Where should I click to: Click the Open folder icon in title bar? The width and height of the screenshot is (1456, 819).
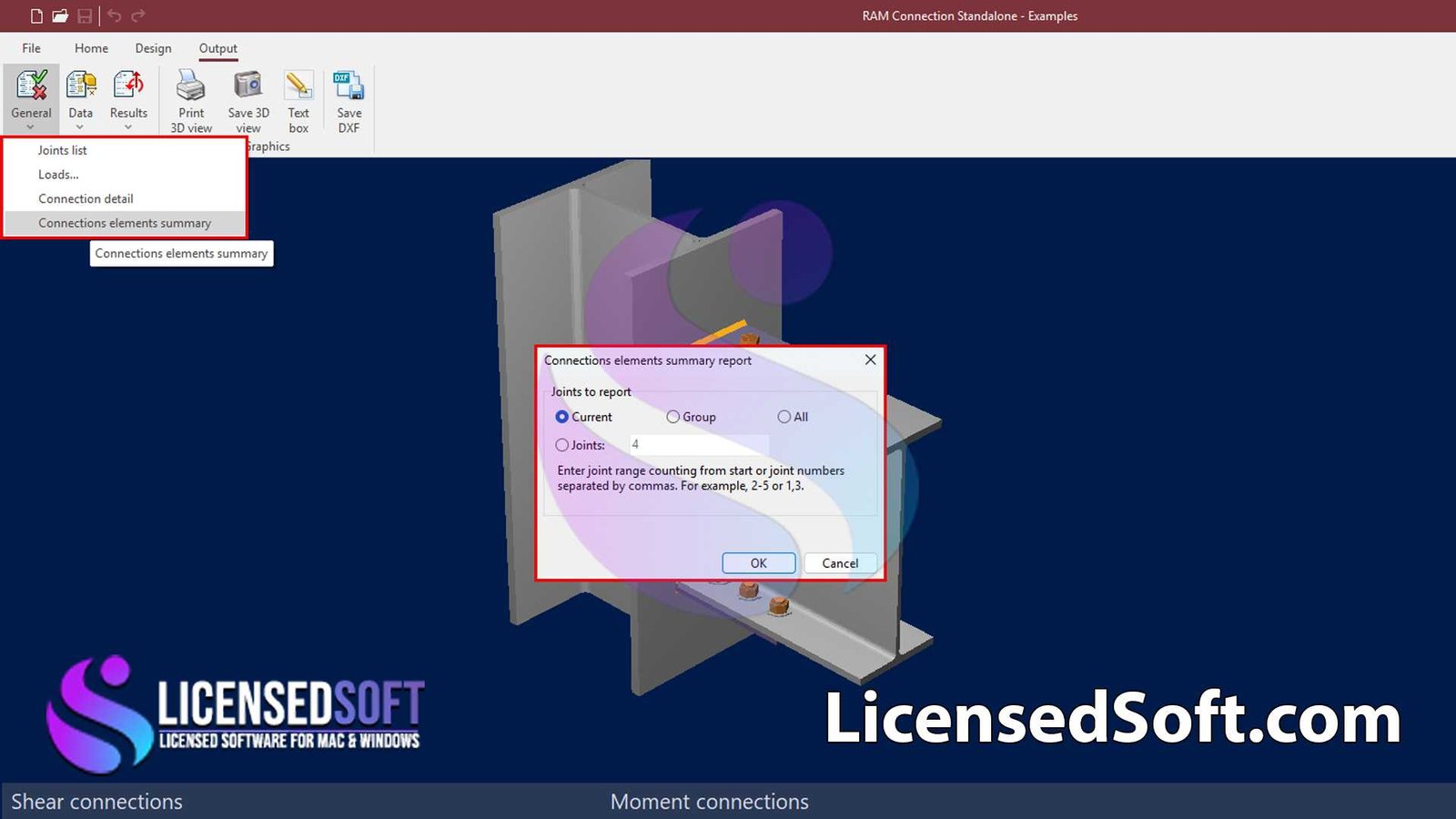tap(60, 15)
